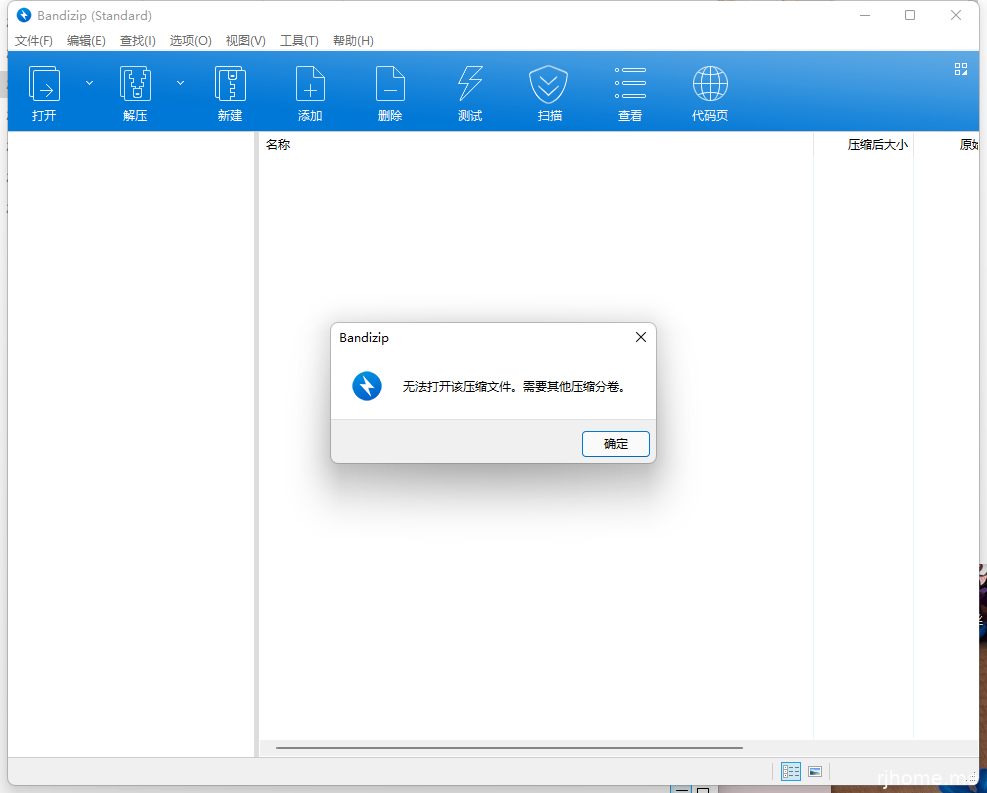Image resolution: width=987 pixels, height=793 pixels.
Task: Switch to details list view in status bar
Action: pyautogui.click(x=791, y=771)
